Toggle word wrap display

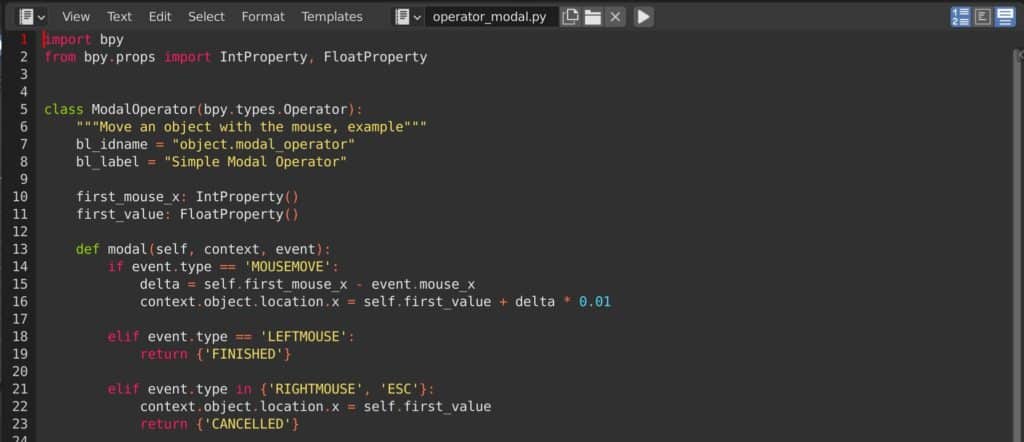tap(982, 16)
